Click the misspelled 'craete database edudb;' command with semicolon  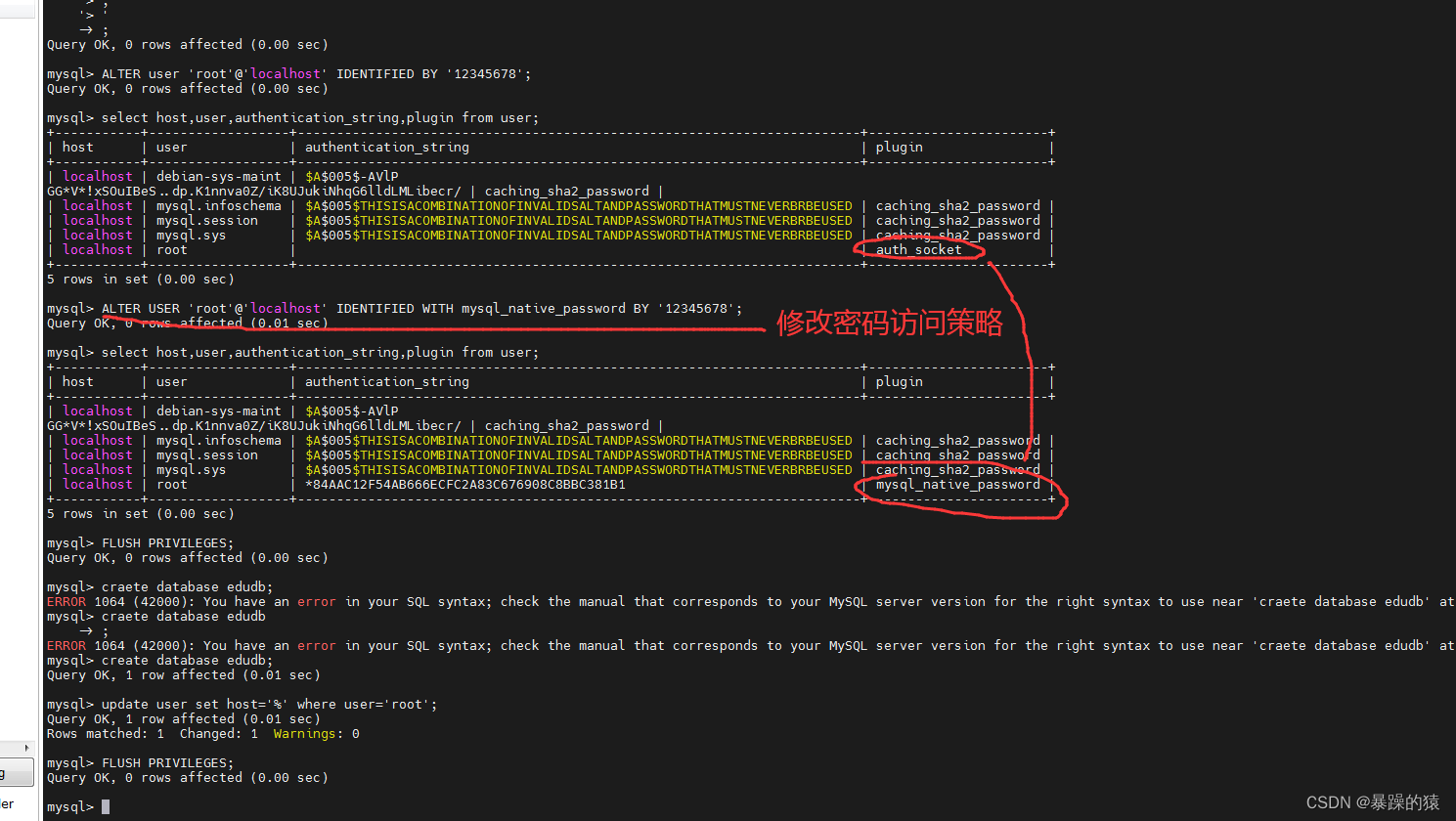tap(188, 587)
